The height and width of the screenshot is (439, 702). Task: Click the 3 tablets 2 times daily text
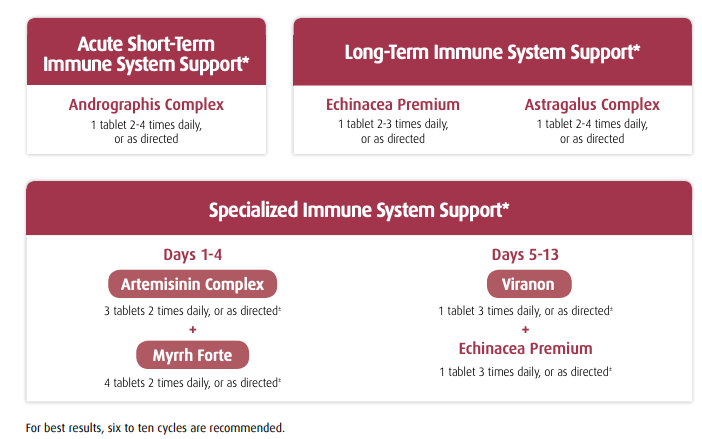193,311
